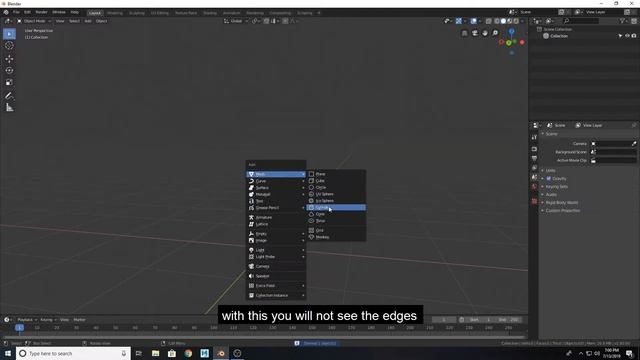640x360 pixels.
Task: Open the Active Tool properties tab icon
Action: click(x=534, y=138)
